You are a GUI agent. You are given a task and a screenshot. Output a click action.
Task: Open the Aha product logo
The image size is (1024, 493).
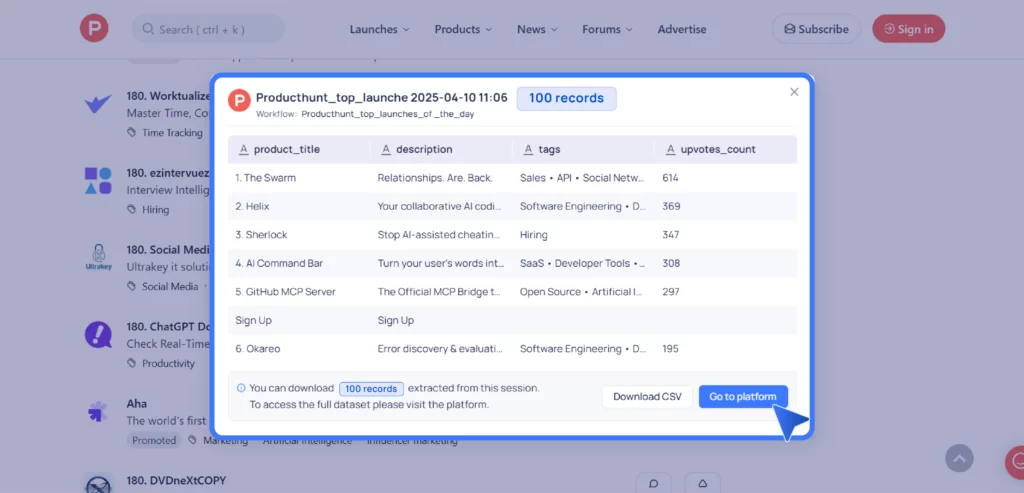98,411
